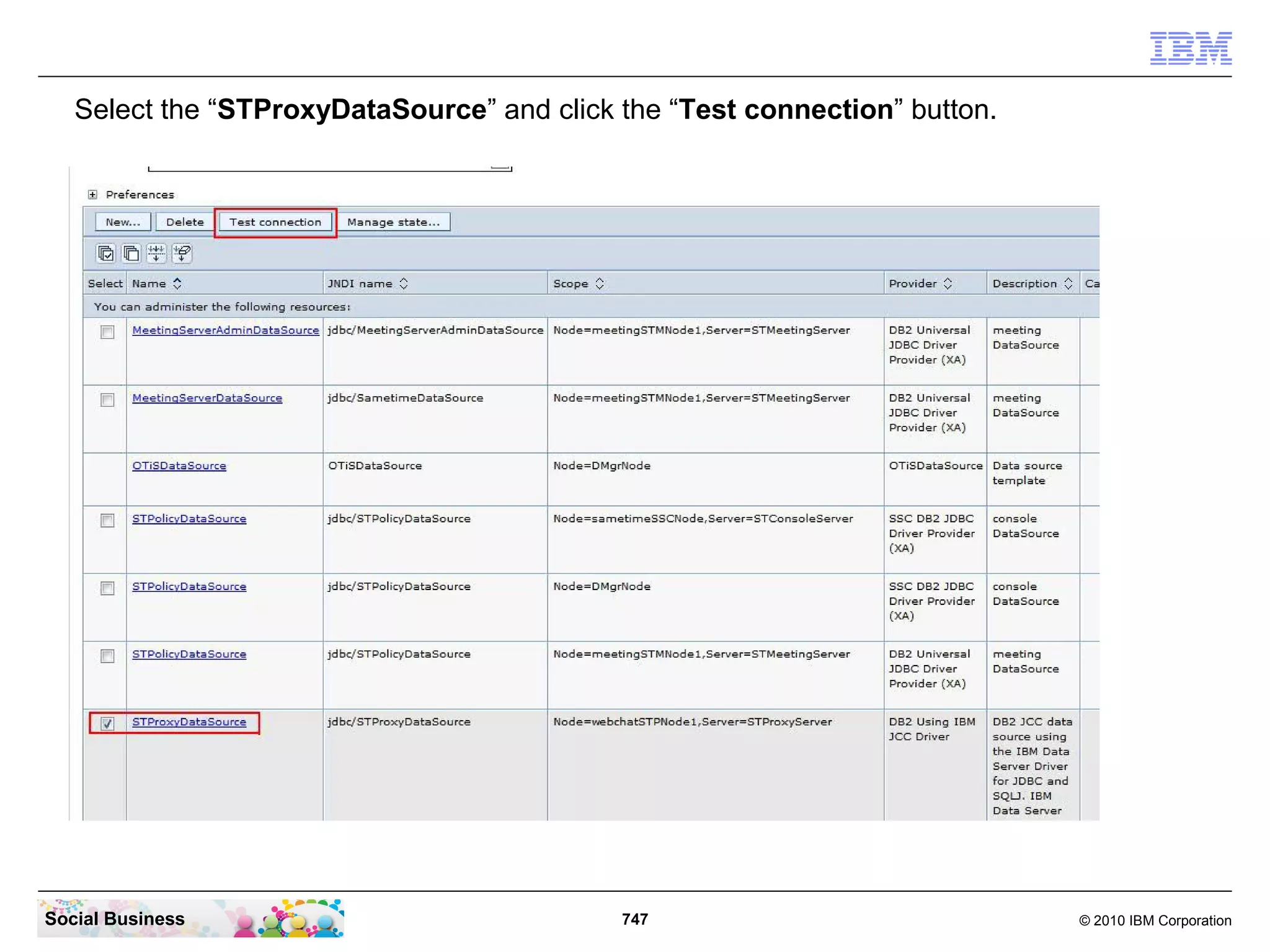Screen dimensions: 1270x952
Task: Open the STProxyDataSource link
Action: pos(189,721)
